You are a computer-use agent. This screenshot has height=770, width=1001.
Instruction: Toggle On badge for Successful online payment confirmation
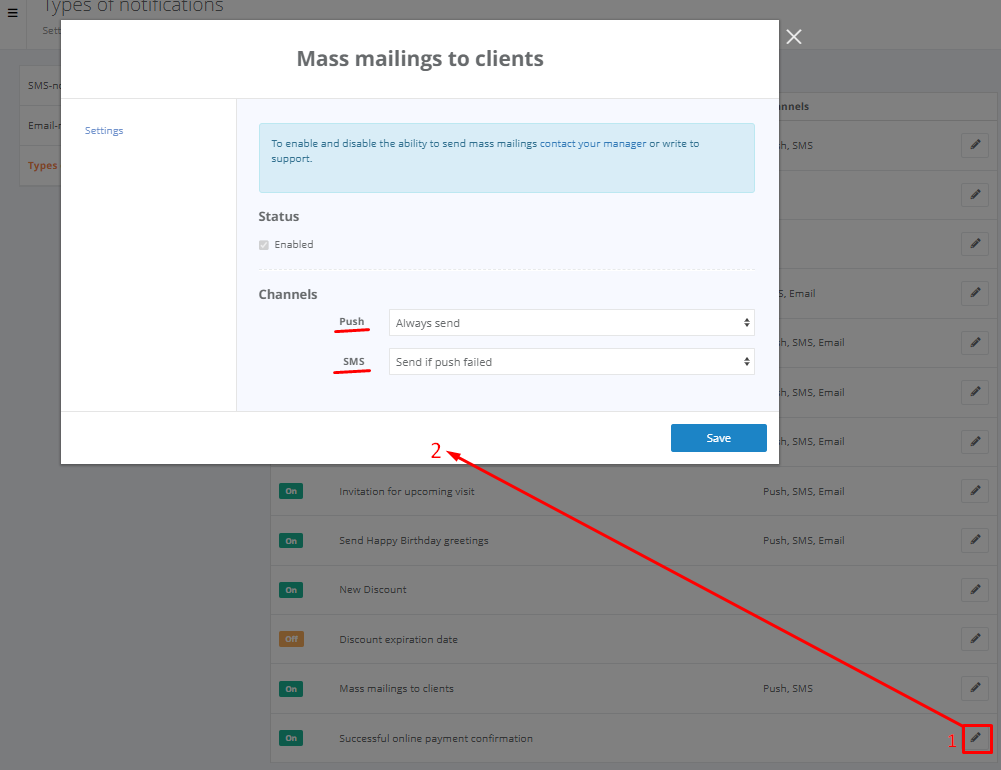click(x=291, y=738)
